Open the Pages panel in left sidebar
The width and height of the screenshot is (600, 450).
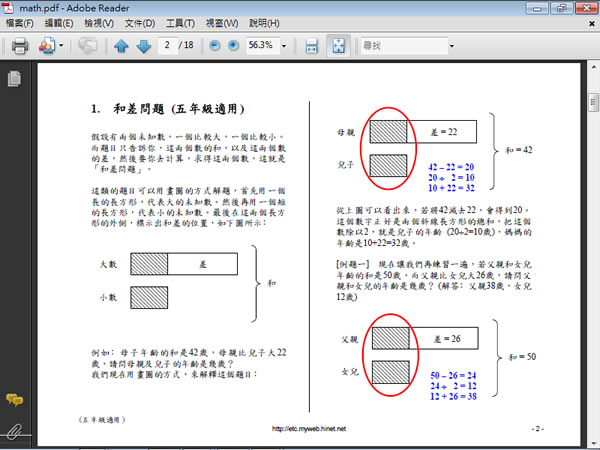click(14, 79)
